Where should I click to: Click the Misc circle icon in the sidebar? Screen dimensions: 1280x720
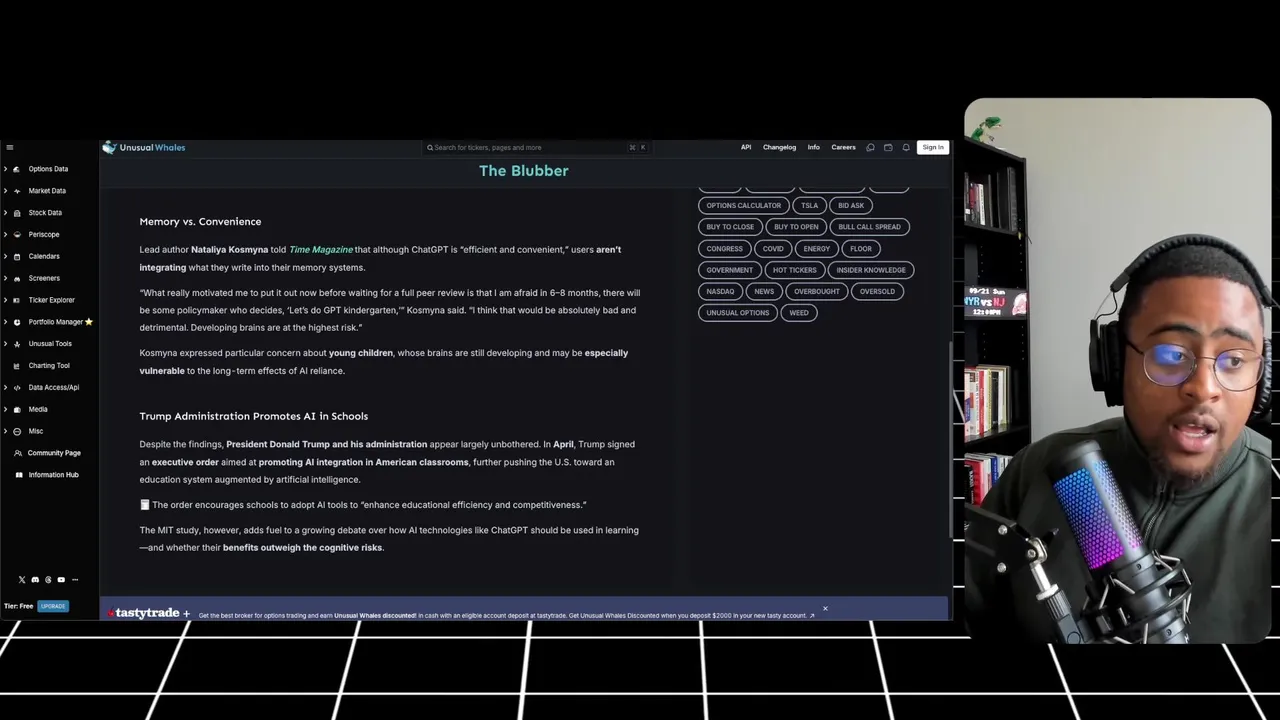[18, 431]
